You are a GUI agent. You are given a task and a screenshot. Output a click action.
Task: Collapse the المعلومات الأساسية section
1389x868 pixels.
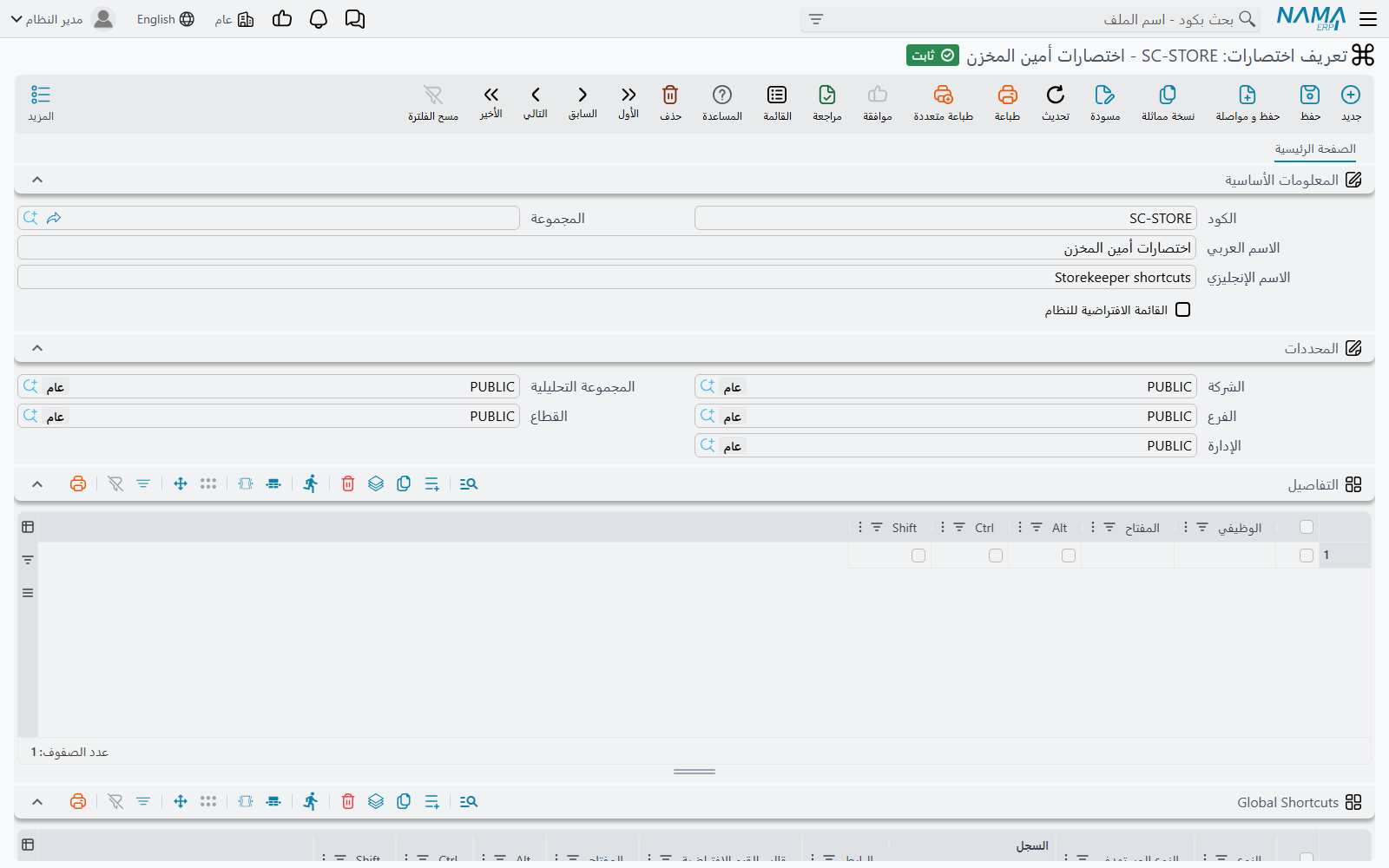(37, 180)
